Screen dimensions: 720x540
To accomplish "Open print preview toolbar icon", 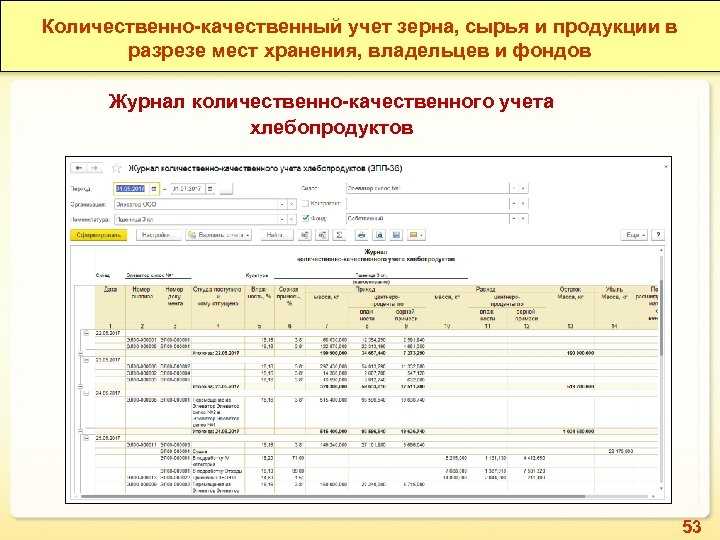I will (x=379, y=235).
